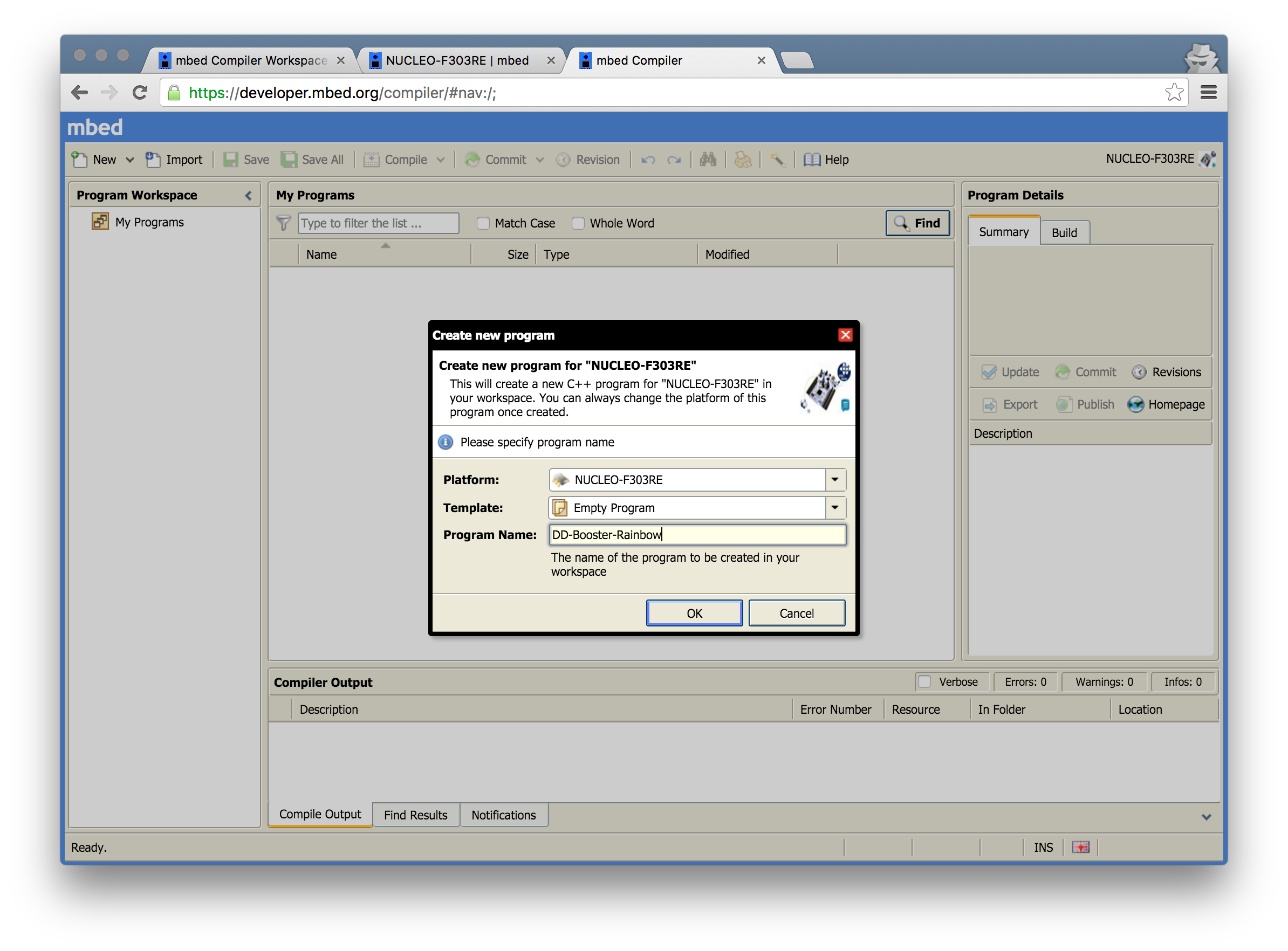This screenshot has width=1288, height=951.
Task: Sort by the Modified column header
Action: 768,254
